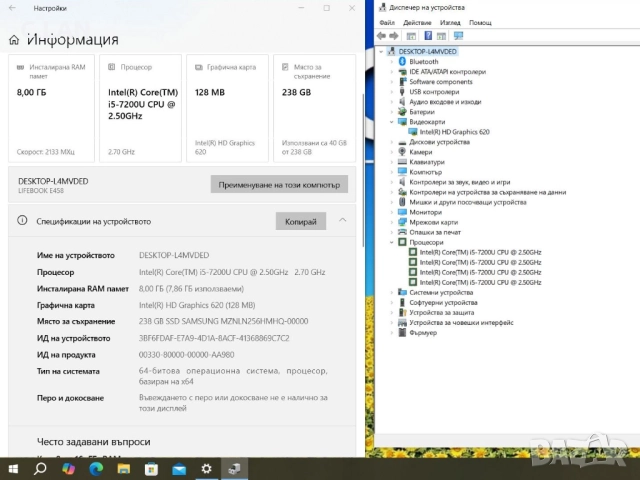
Task: Expand Мишки и други посочващи устройства
Action: (x=391, y=202)
